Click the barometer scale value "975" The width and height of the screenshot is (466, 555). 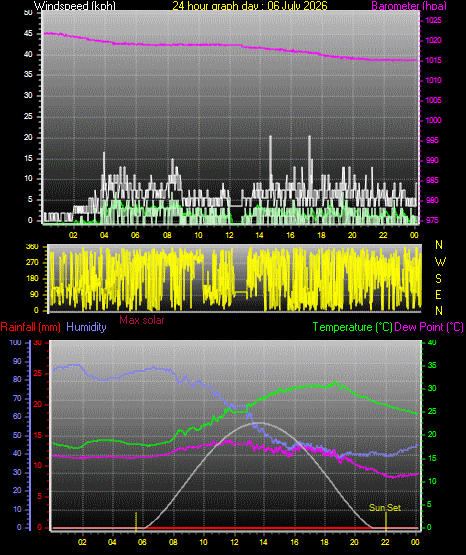[x=432, y=221]
